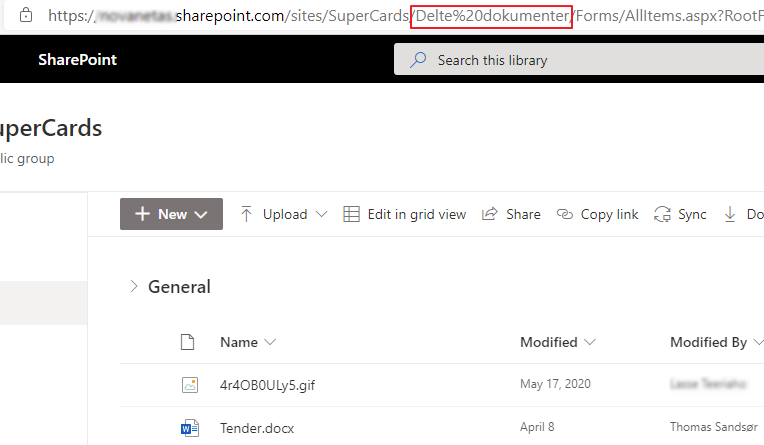Click the Upload arrow icon

point(246,214)
